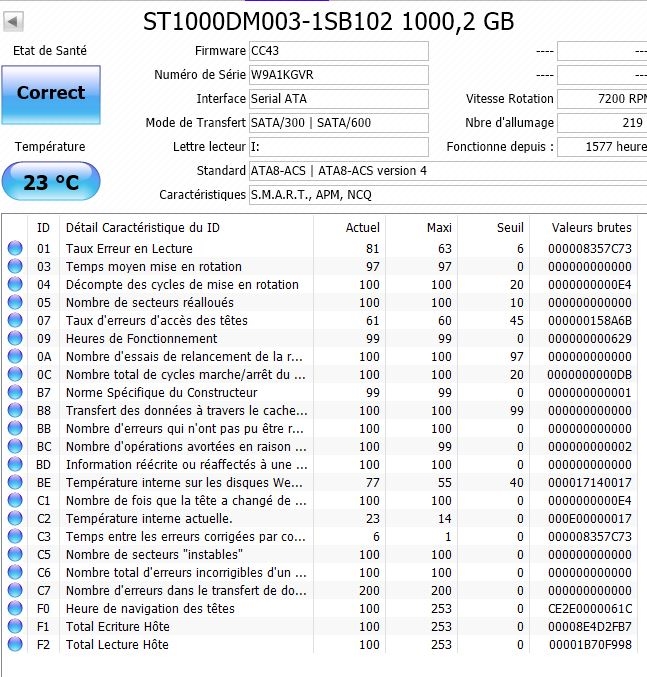The width and height of the screenshot is (647, 677).
Task: Click the Détail Caractéristique du ID header
Action: (185, 227)
